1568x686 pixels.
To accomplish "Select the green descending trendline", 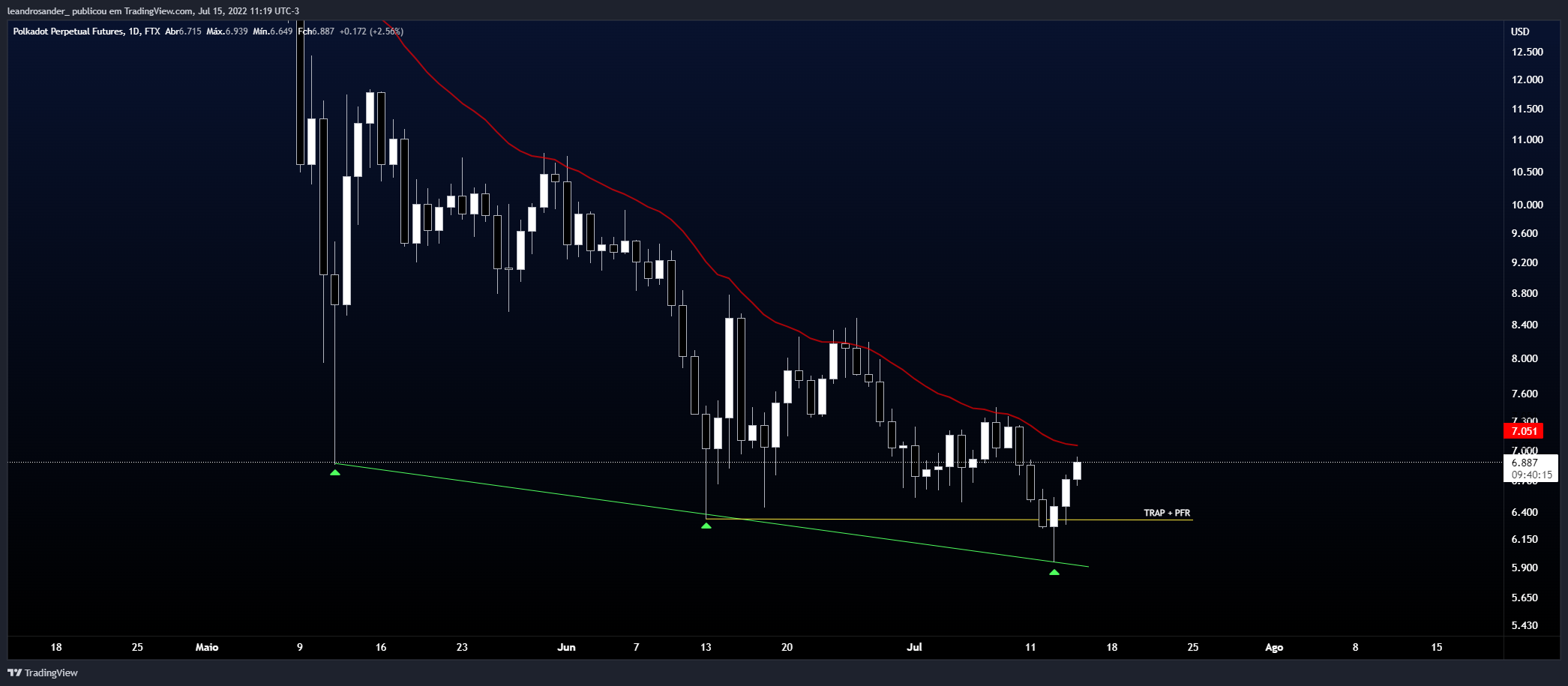I will pos(711,514).
